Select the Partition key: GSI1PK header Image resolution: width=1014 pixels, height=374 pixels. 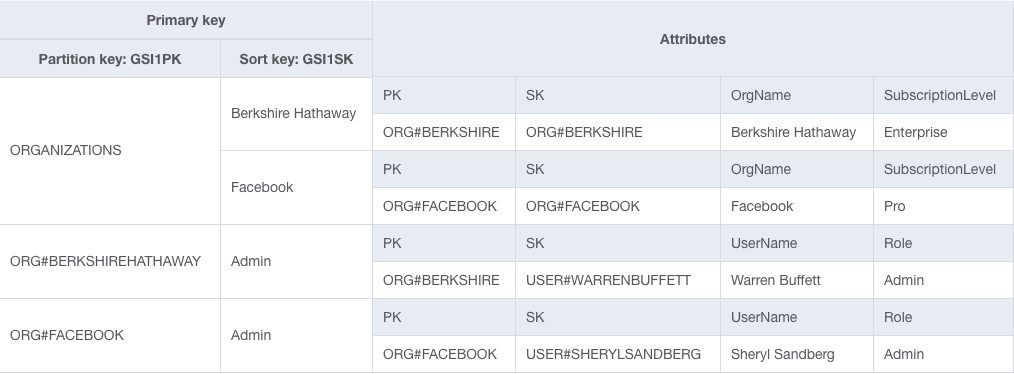point(110,59)
